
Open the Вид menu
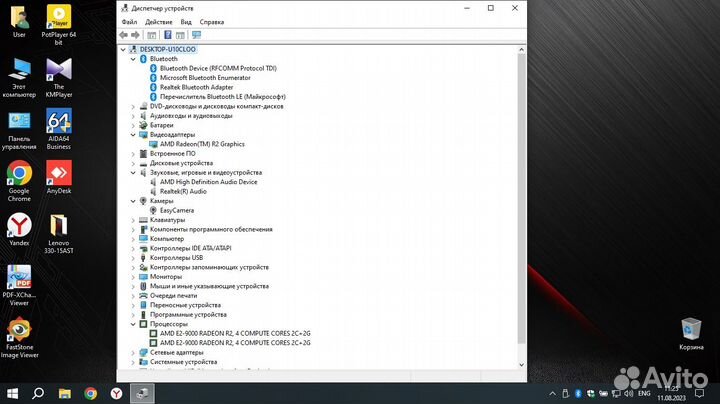coord(186,22)
